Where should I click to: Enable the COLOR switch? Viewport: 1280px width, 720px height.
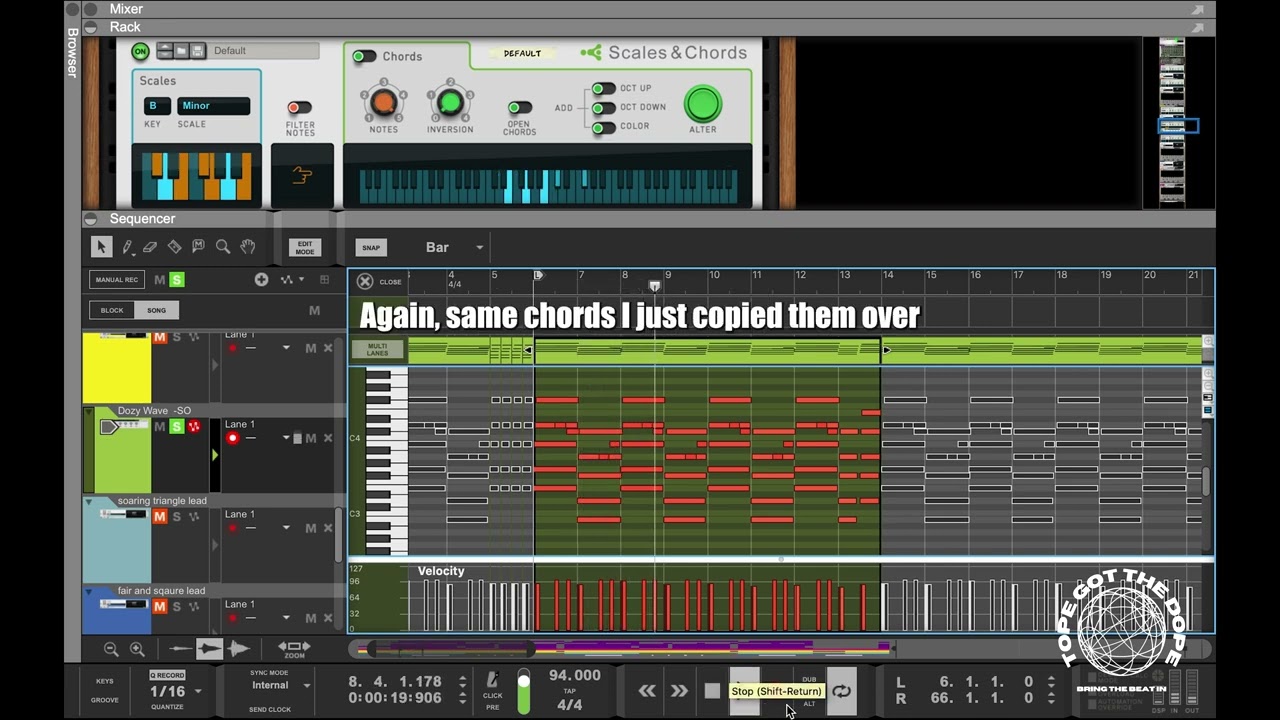(604, 127)
